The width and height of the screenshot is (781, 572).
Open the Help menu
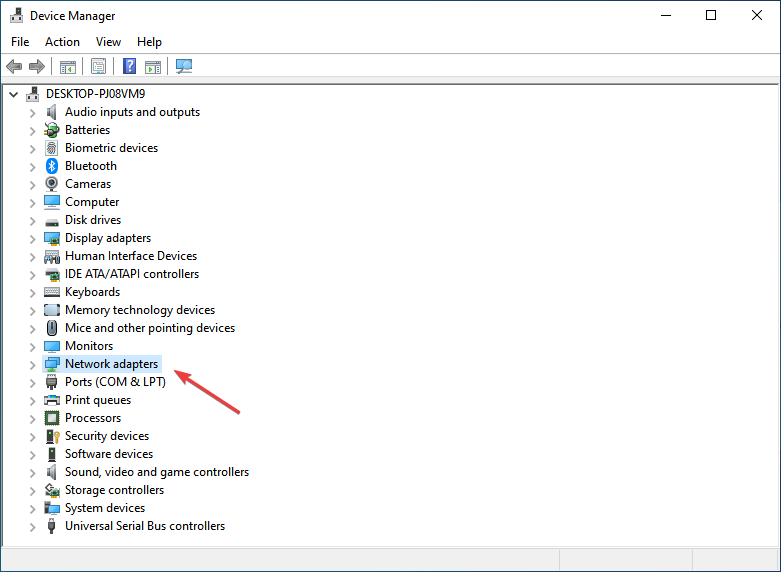[x=149, y=42]
